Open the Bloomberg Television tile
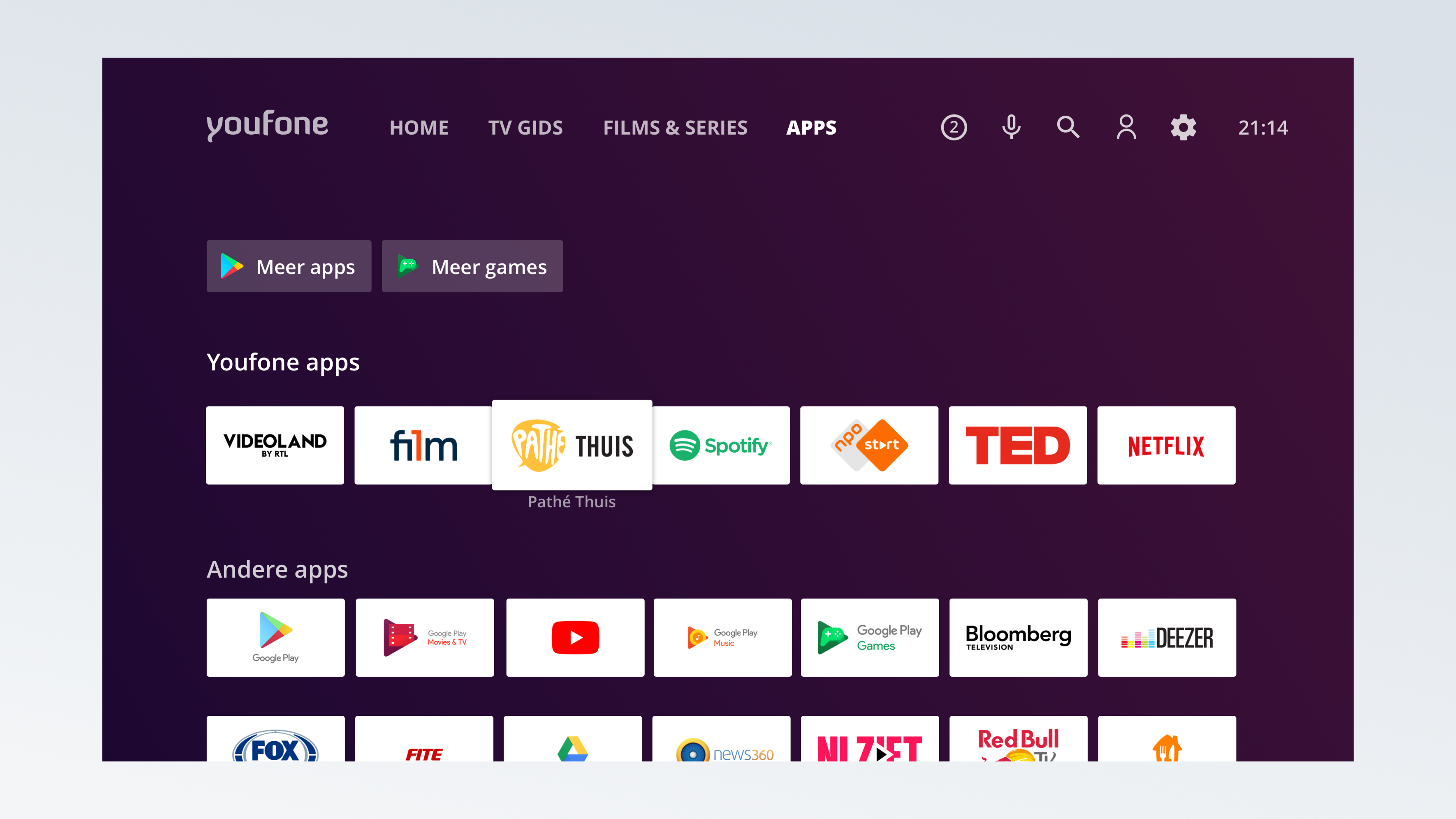Image resolution: width=1456 pixels, height=819 pixels. coord(1018,637)
